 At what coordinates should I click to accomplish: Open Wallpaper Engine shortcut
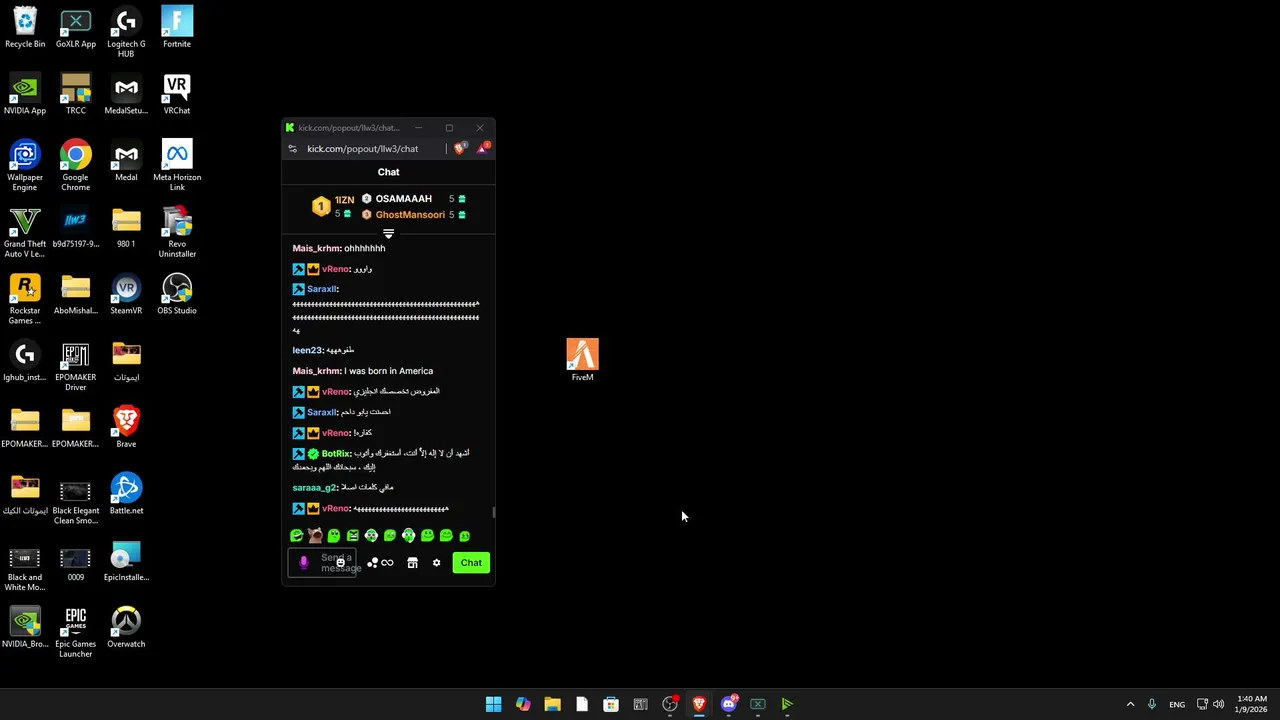[25, 165]
